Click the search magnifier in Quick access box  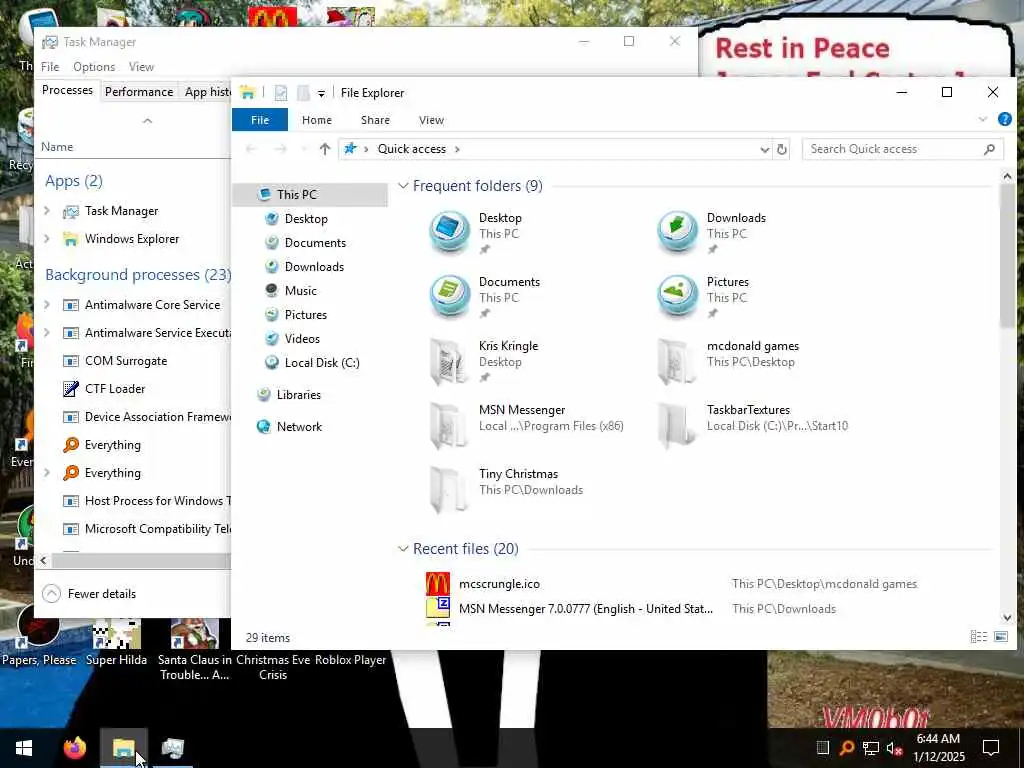[x=989, y=149]
